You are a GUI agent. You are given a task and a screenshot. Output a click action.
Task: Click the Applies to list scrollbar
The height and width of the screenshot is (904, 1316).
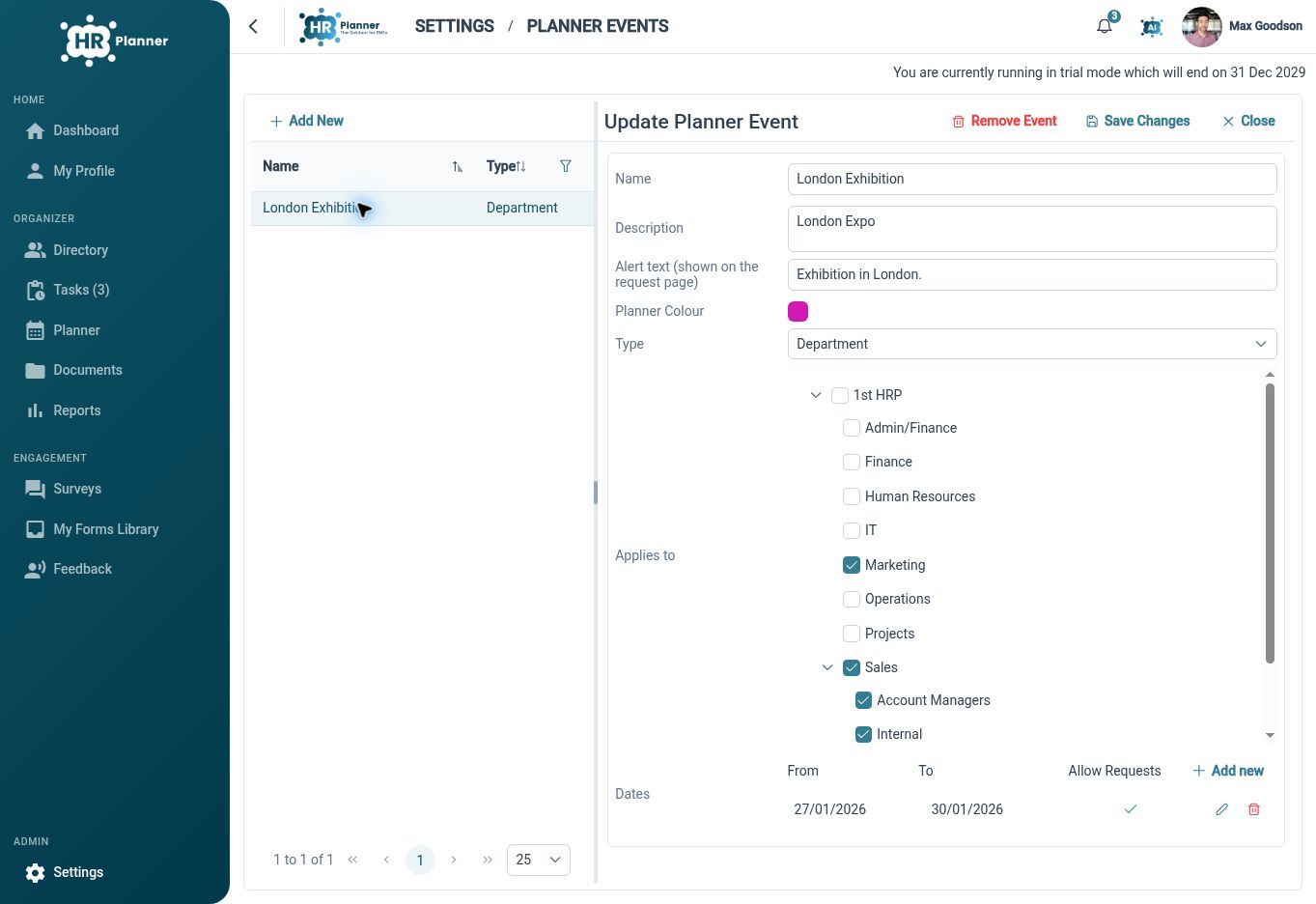pos(1270,523)
